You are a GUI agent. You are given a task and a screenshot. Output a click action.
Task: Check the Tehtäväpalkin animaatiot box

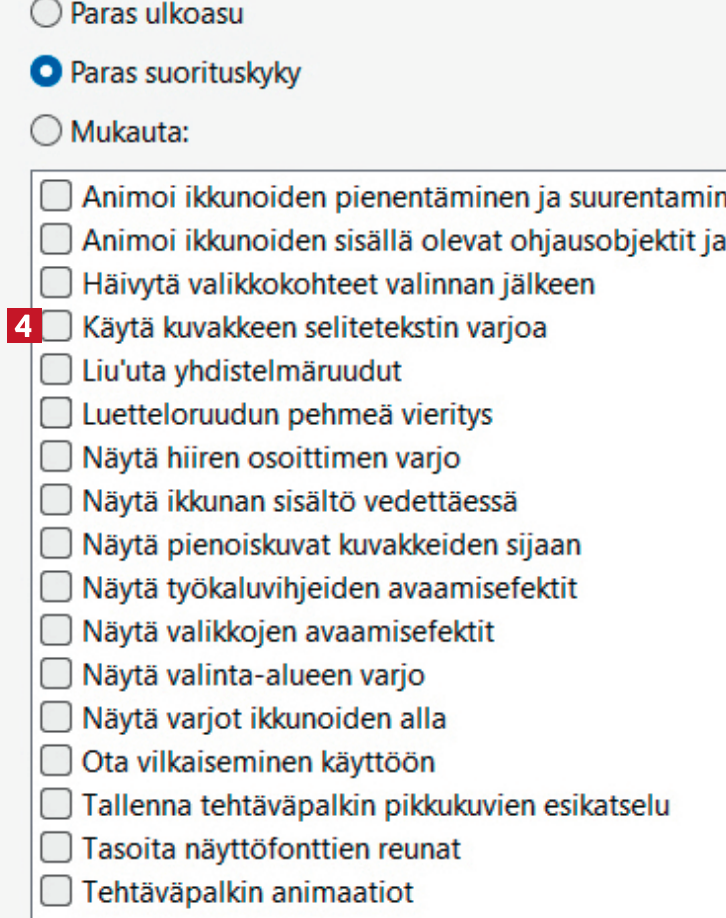point(56,891)
